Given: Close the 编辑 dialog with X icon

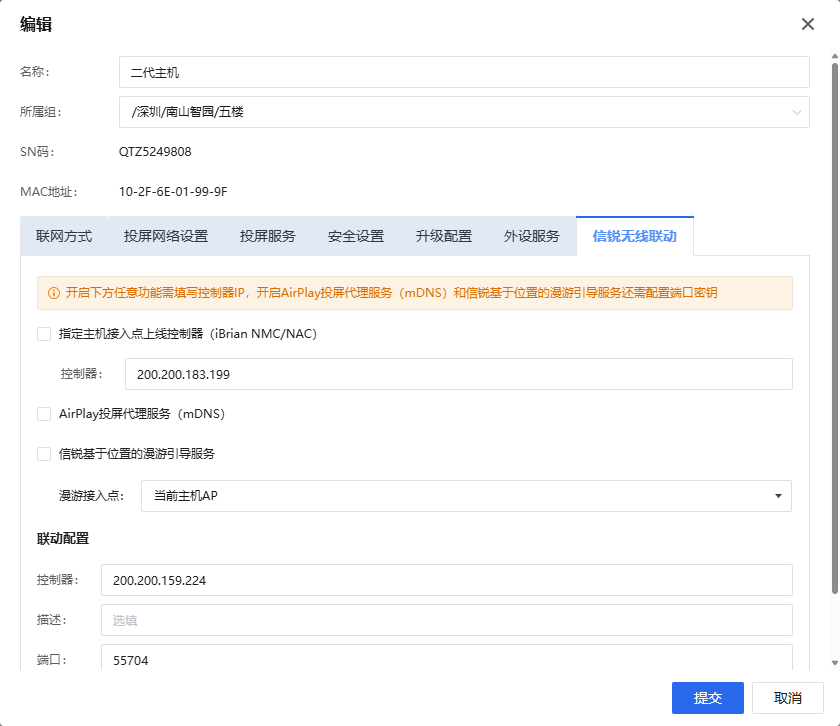Looking at the screenshot, I should tap(808, 24).
